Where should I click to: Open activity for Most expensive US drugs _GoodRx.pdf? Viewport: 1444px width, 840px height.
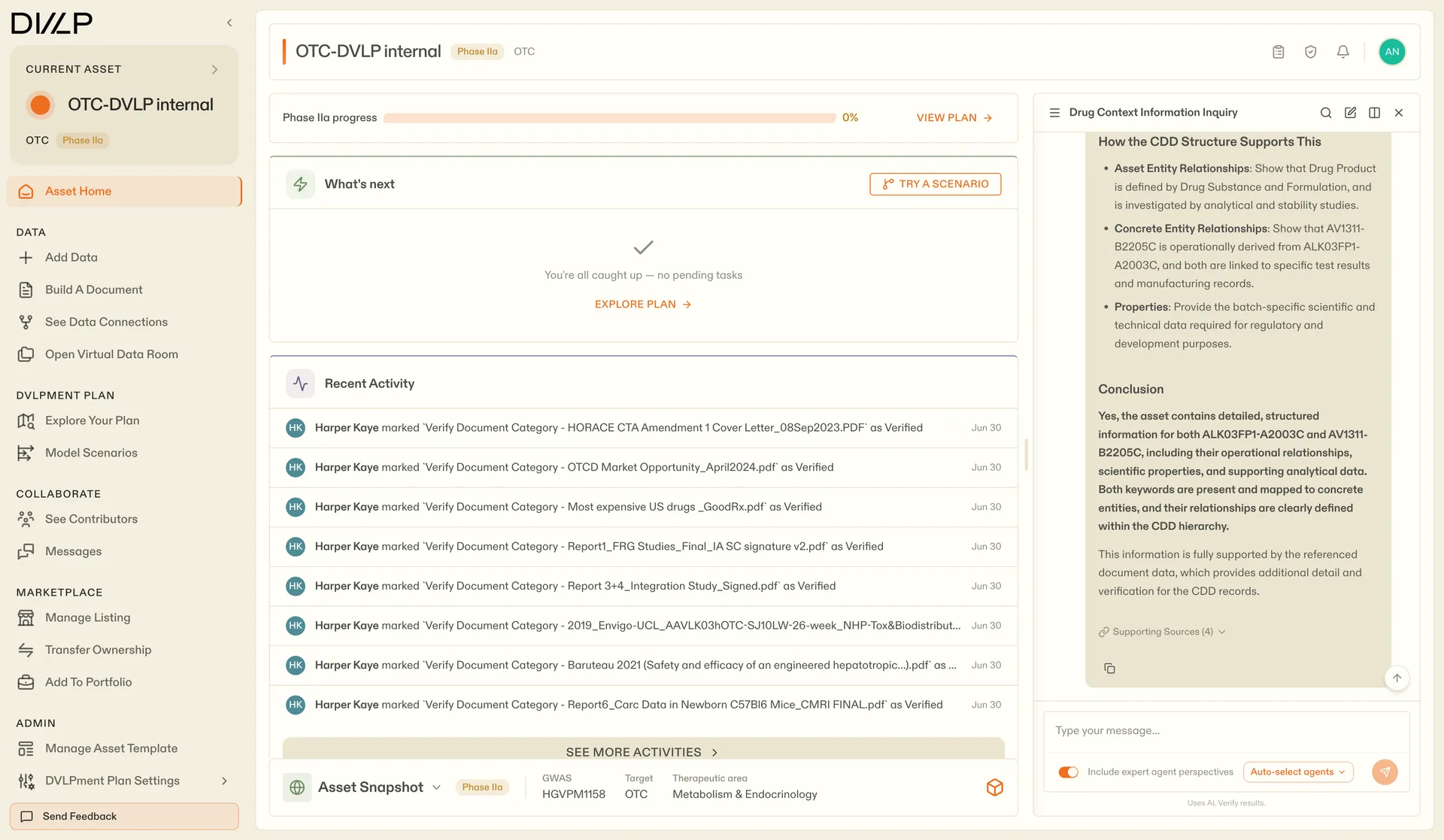(x=643, y=507)
